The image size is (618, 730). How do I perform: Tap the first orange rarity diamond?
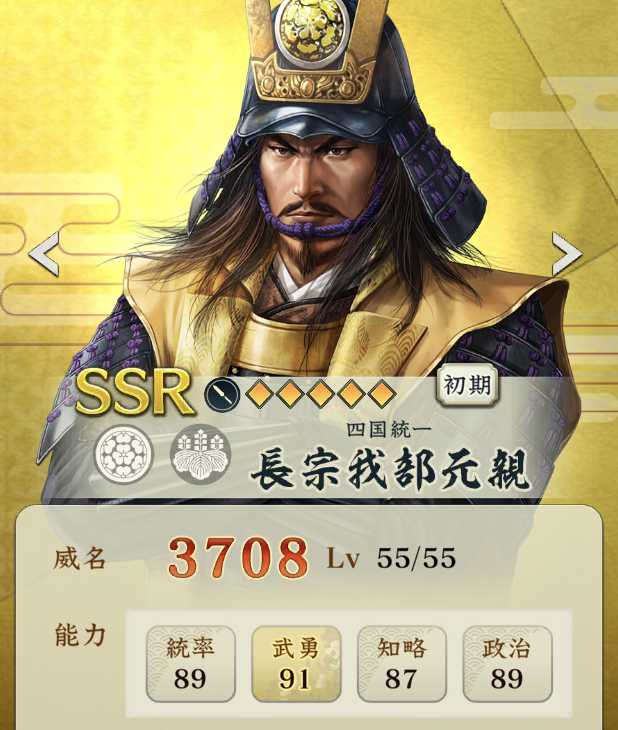pyautogui.click(x=259, y=394)
